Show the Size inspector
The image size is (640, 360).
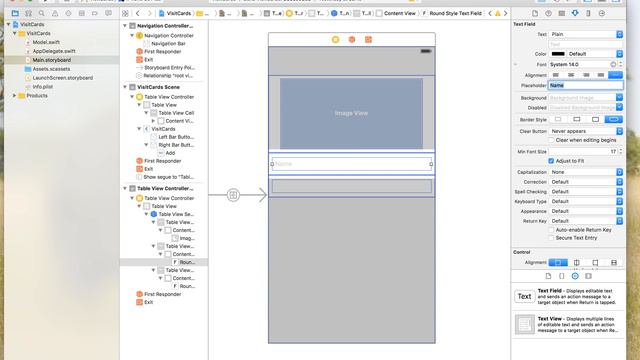[x=588, y=13]
